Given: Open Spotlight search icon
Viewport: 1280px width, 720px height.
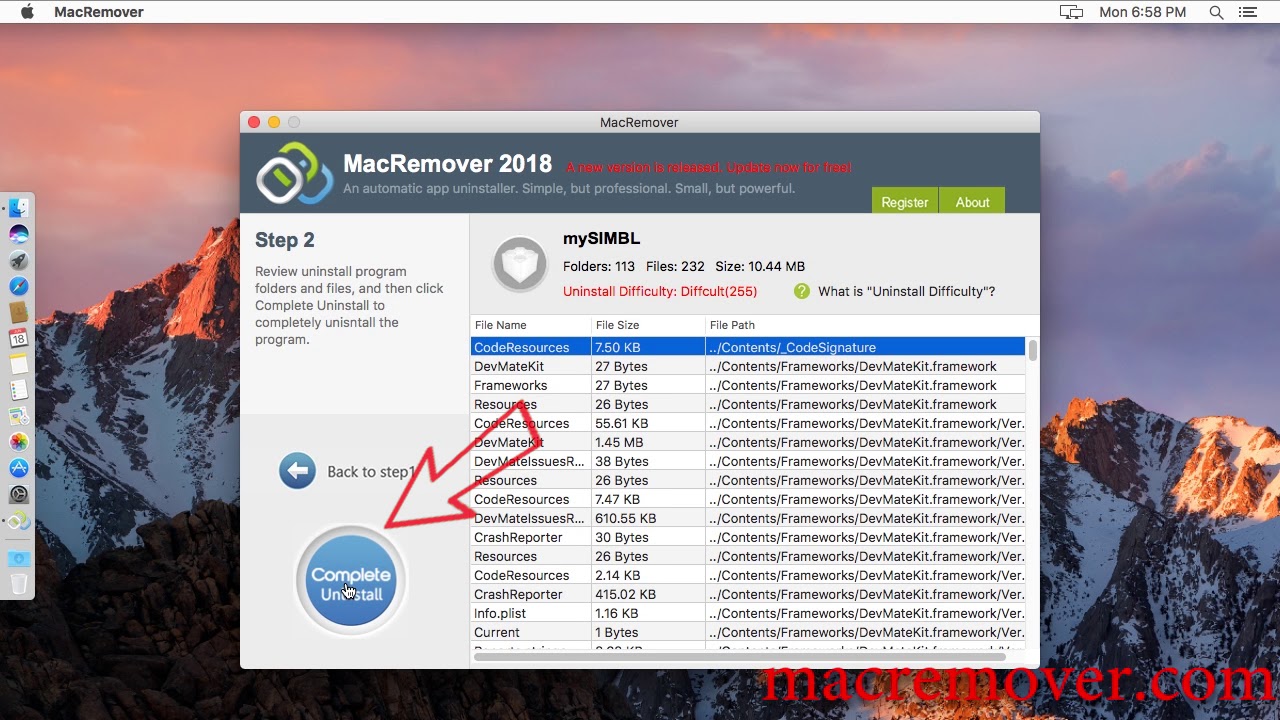Looking at the screenshot, I should click(1216, 12).
